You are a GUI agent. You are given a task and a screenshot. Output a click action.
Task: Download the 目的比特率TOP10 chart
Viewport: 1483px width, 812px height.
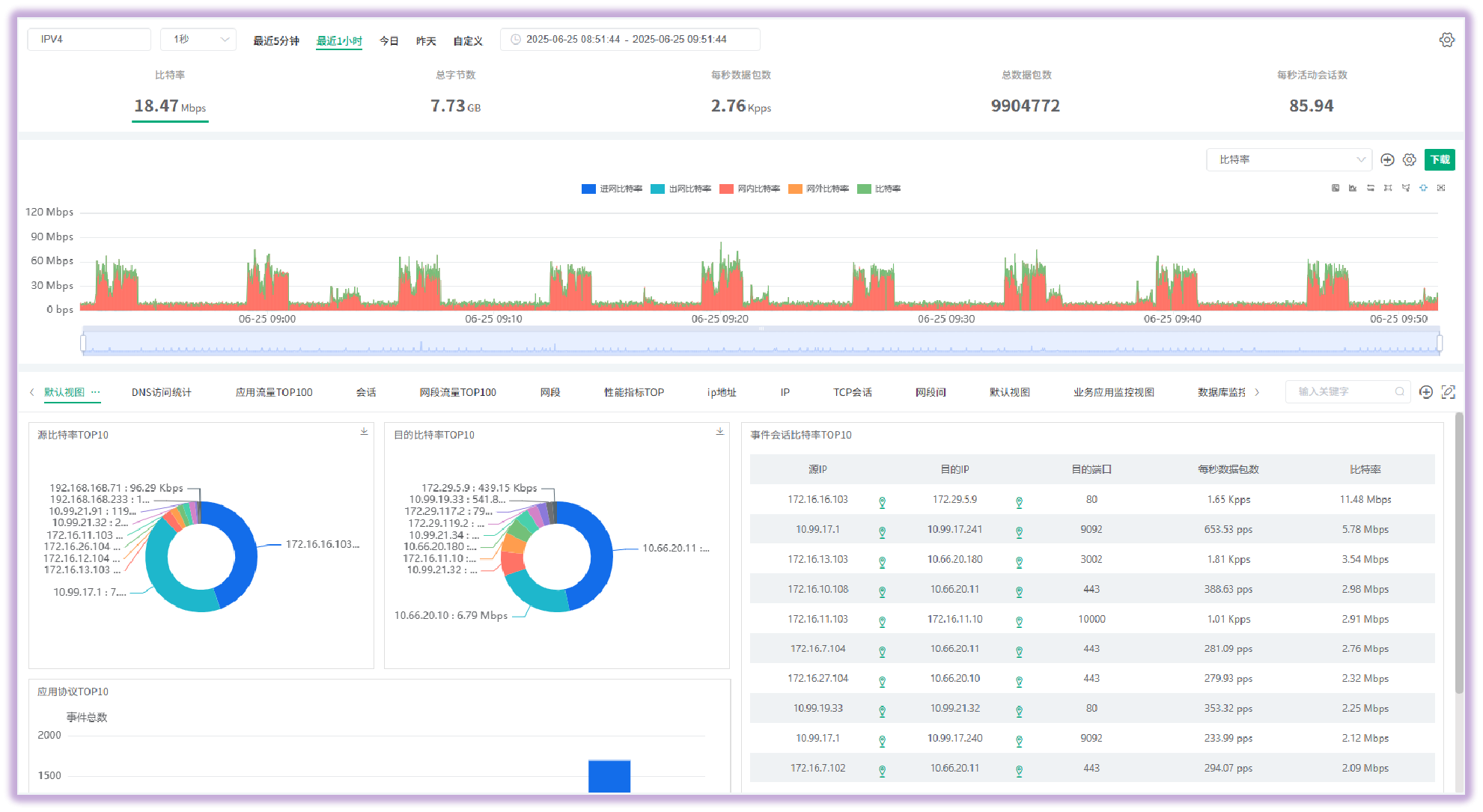pyautogui.click(x=719, y=432)
